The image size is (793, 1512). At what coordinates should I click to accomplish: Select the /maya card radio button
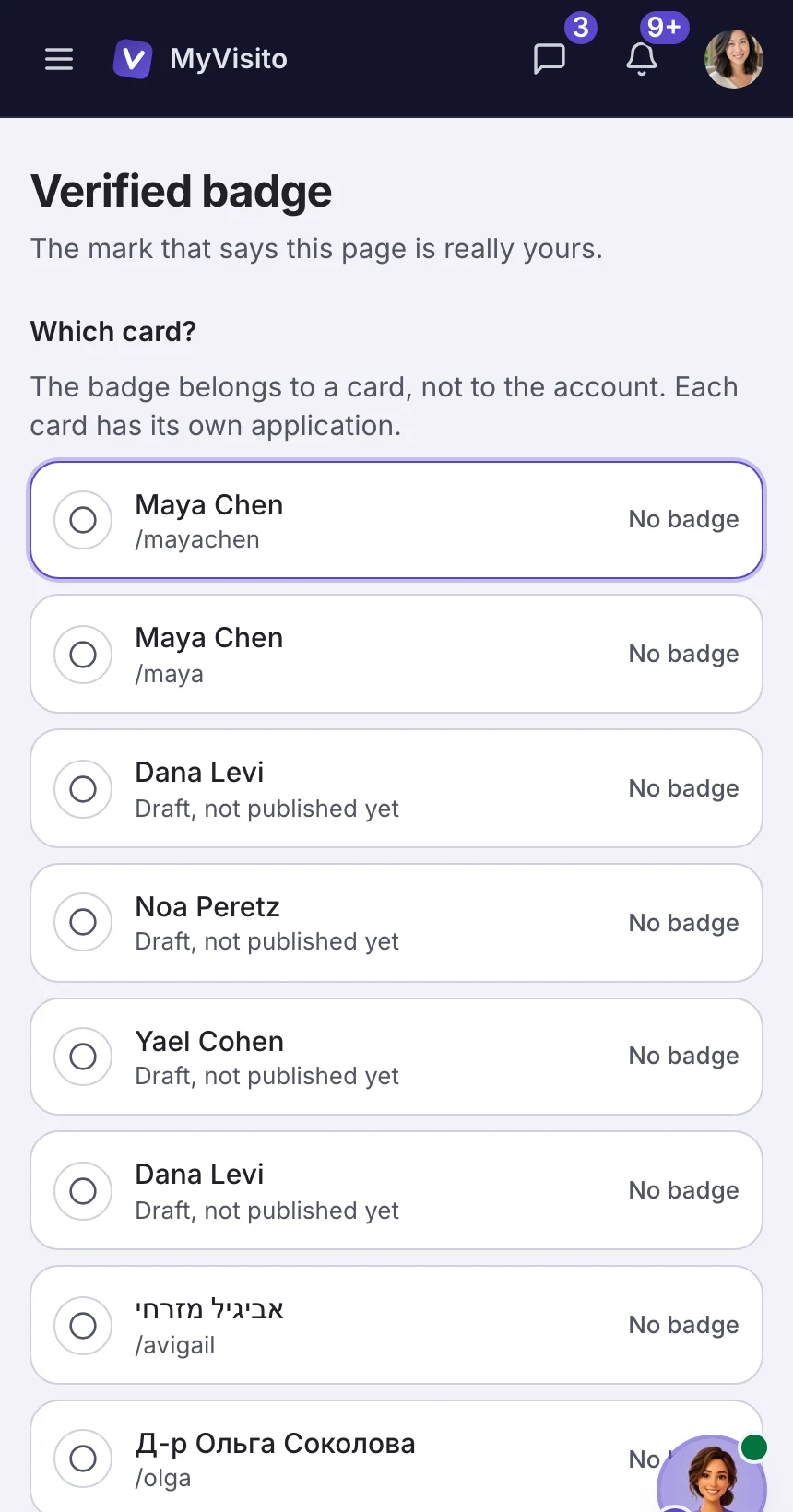(83, 655)
